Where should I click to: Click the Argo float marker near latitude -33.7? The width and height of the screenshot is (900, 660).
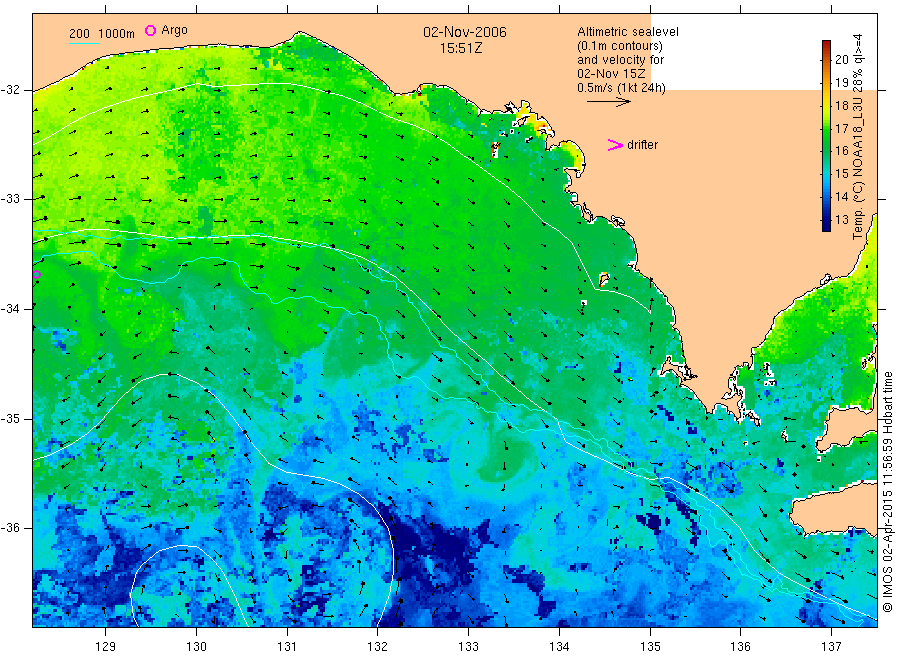point(37,274)
